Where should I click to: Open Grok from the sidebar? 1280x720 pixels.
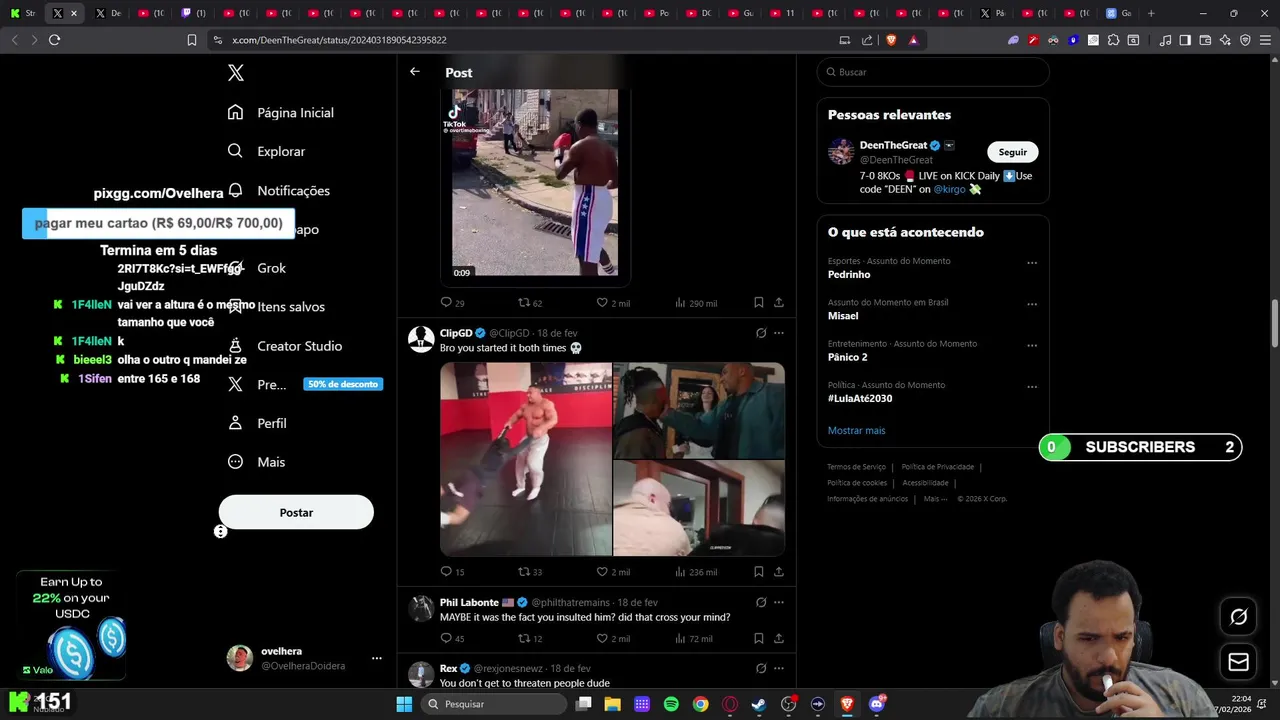[257, 268]
